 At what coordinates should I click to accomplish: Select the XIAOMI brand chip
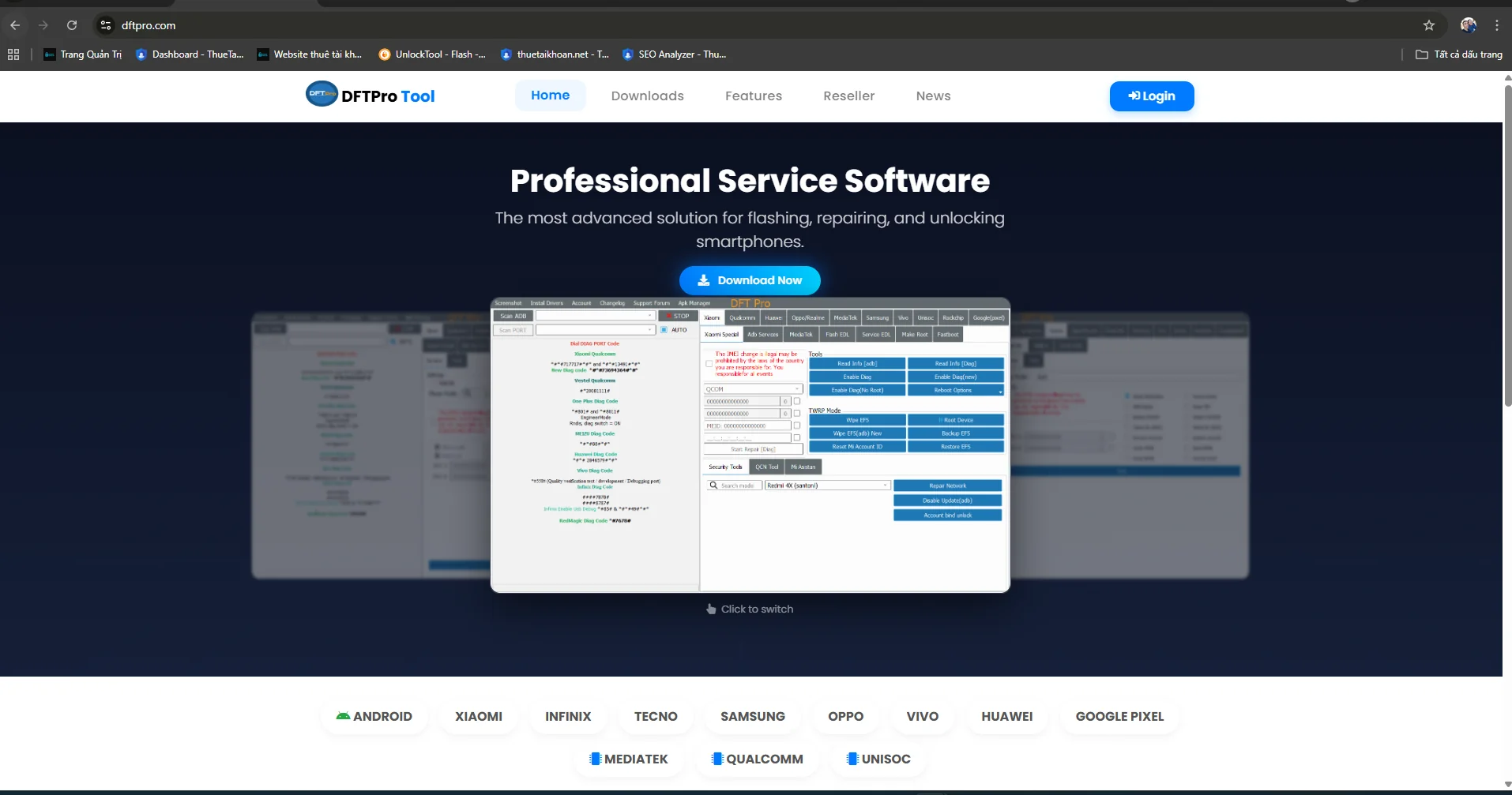[x=479, y=716]
